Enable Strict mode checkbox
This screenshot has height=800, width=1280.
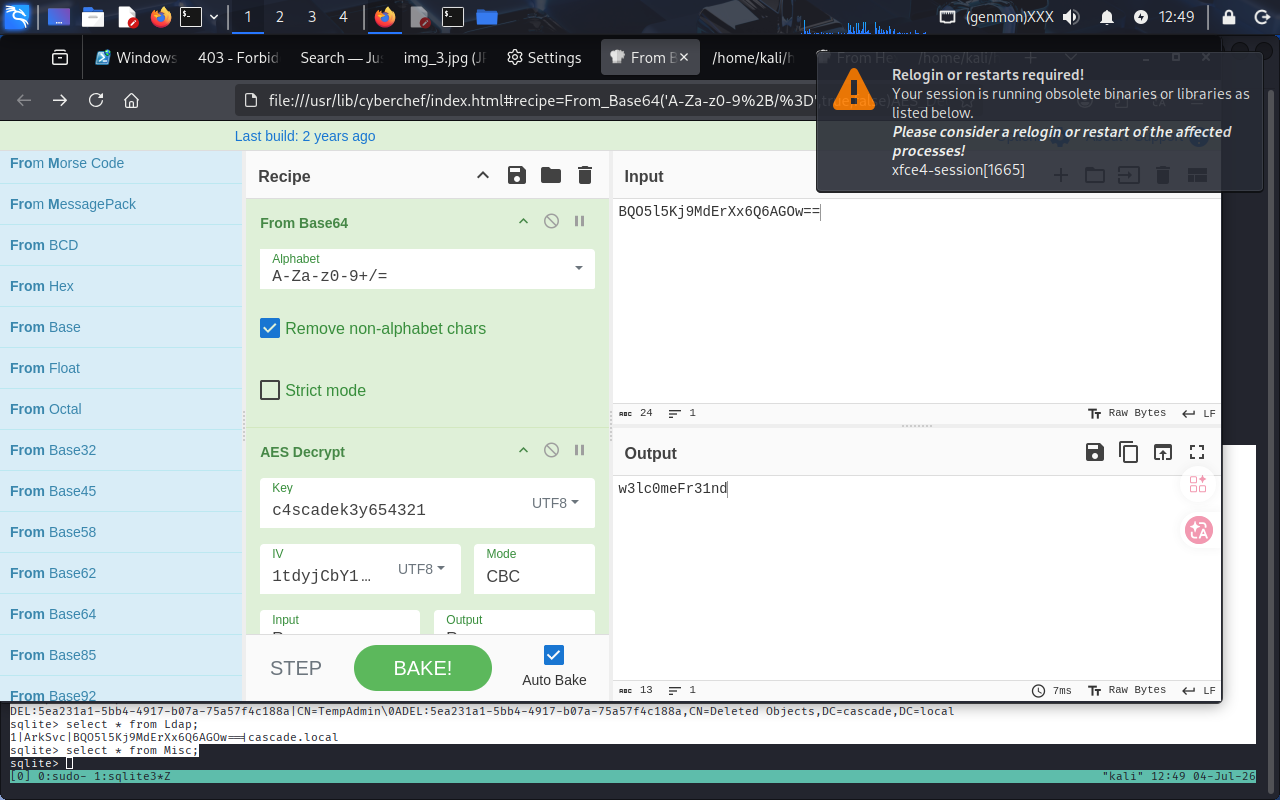[270, 390]
